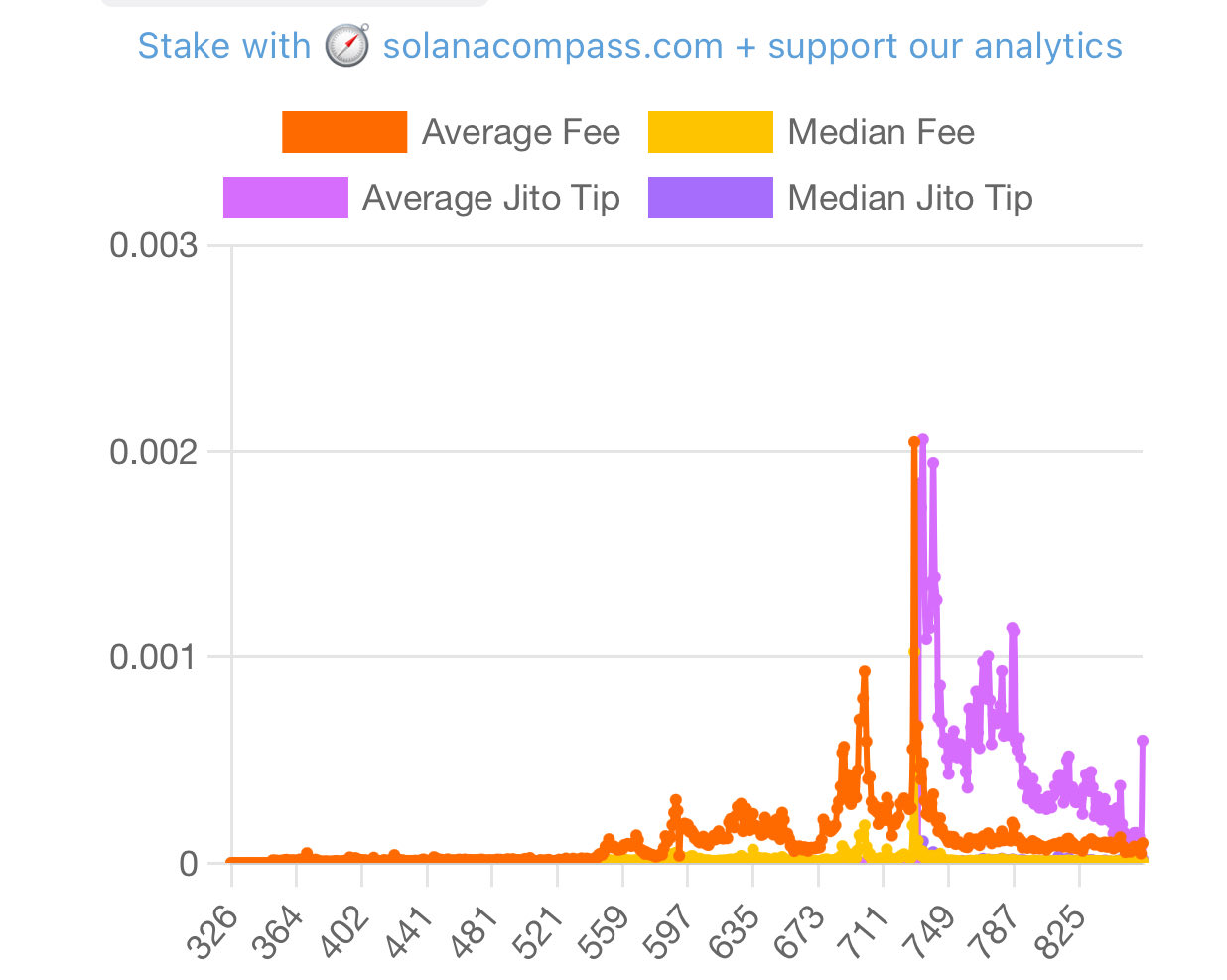Hide the Median Fee series via label
The height and width of the screenshot is (980, 1227).
coord(881,132)
